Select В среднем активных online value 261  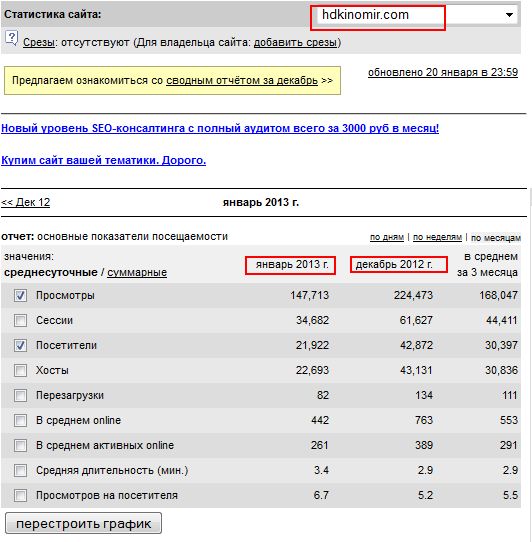pos(319,445)
